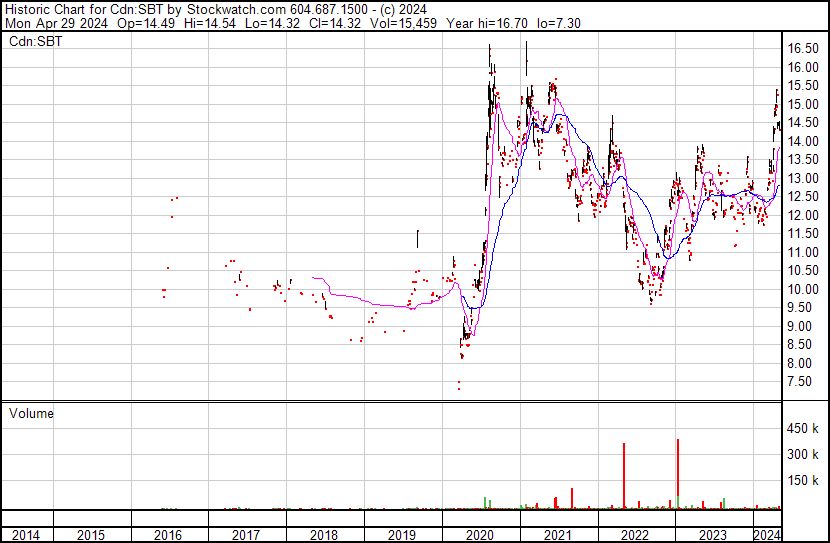Select the 2016 year label on the time axis
The height and width of the screenshot is (543, 830).
pyautogui.click(x=169, y=535)
